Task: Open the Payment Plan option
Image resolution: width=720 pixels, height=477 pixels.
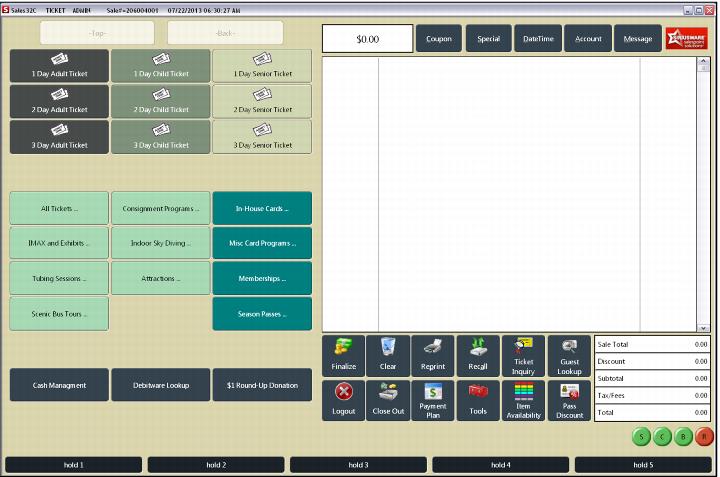Action: (433, 400)
